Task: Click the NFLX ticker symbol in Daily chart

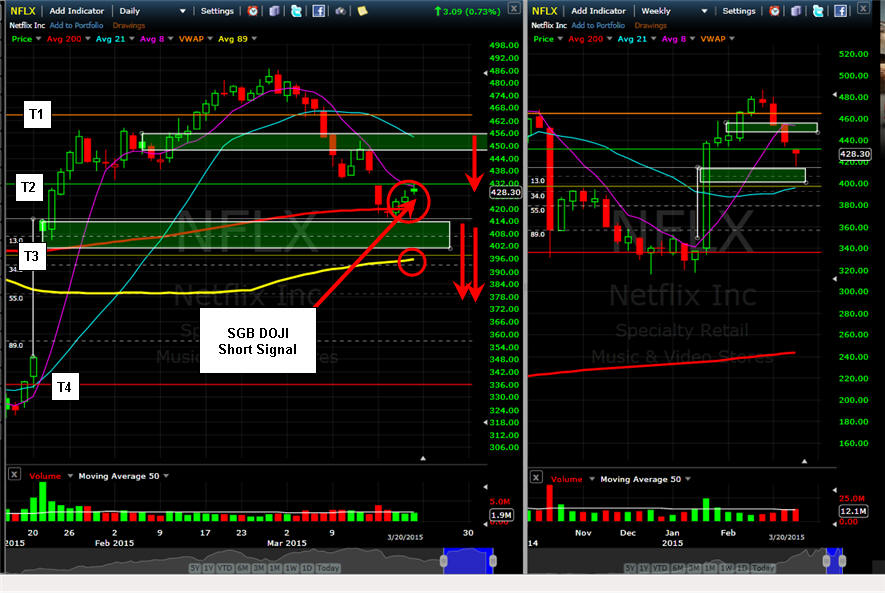Action: [x=23, y=11]
